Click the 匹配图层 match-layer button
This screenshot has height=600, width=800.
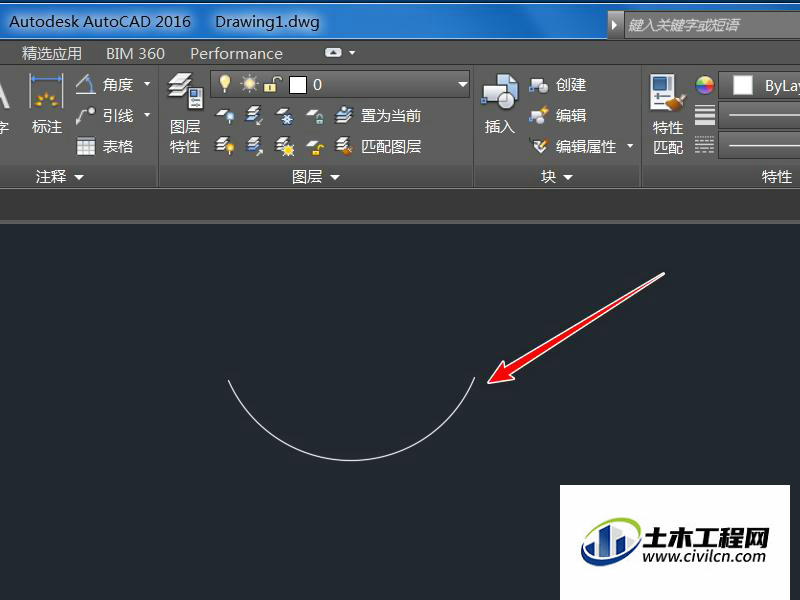pos(378,147)
